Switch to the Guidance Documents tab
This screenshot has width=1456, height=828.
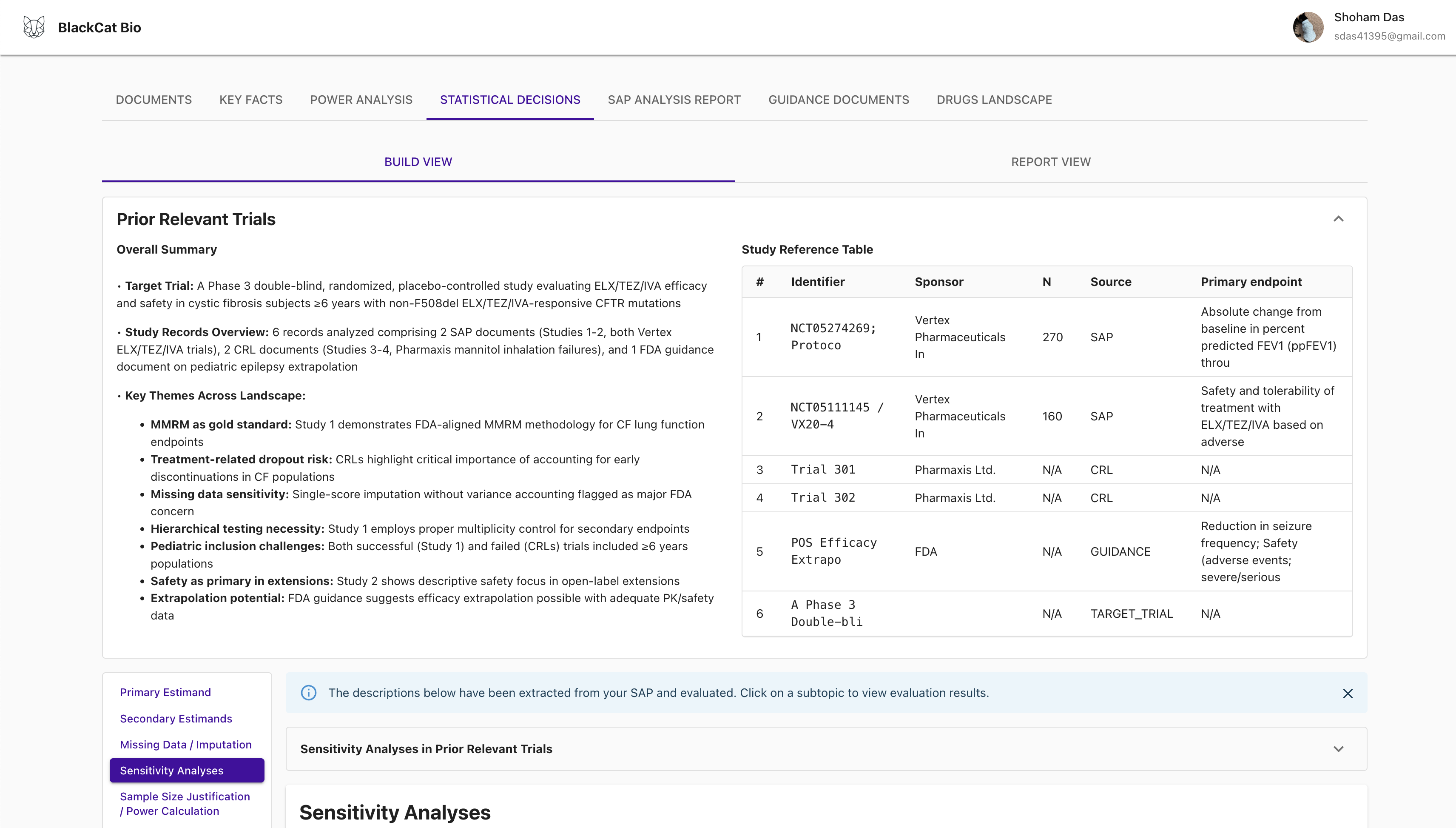pyautogui.click(x=838, y=100)
